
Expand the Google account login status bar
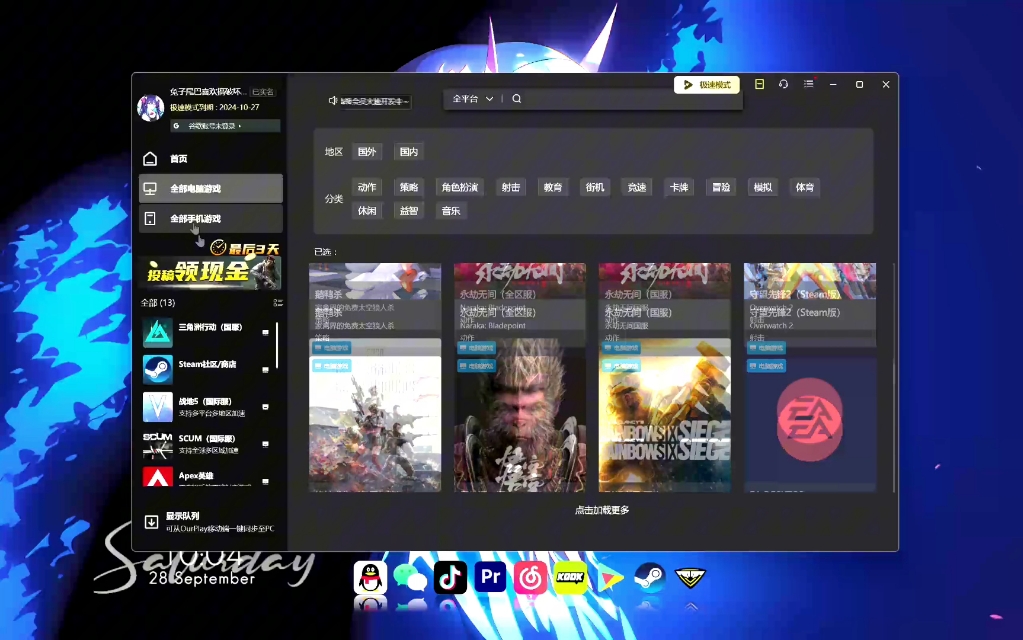[226, 125]
